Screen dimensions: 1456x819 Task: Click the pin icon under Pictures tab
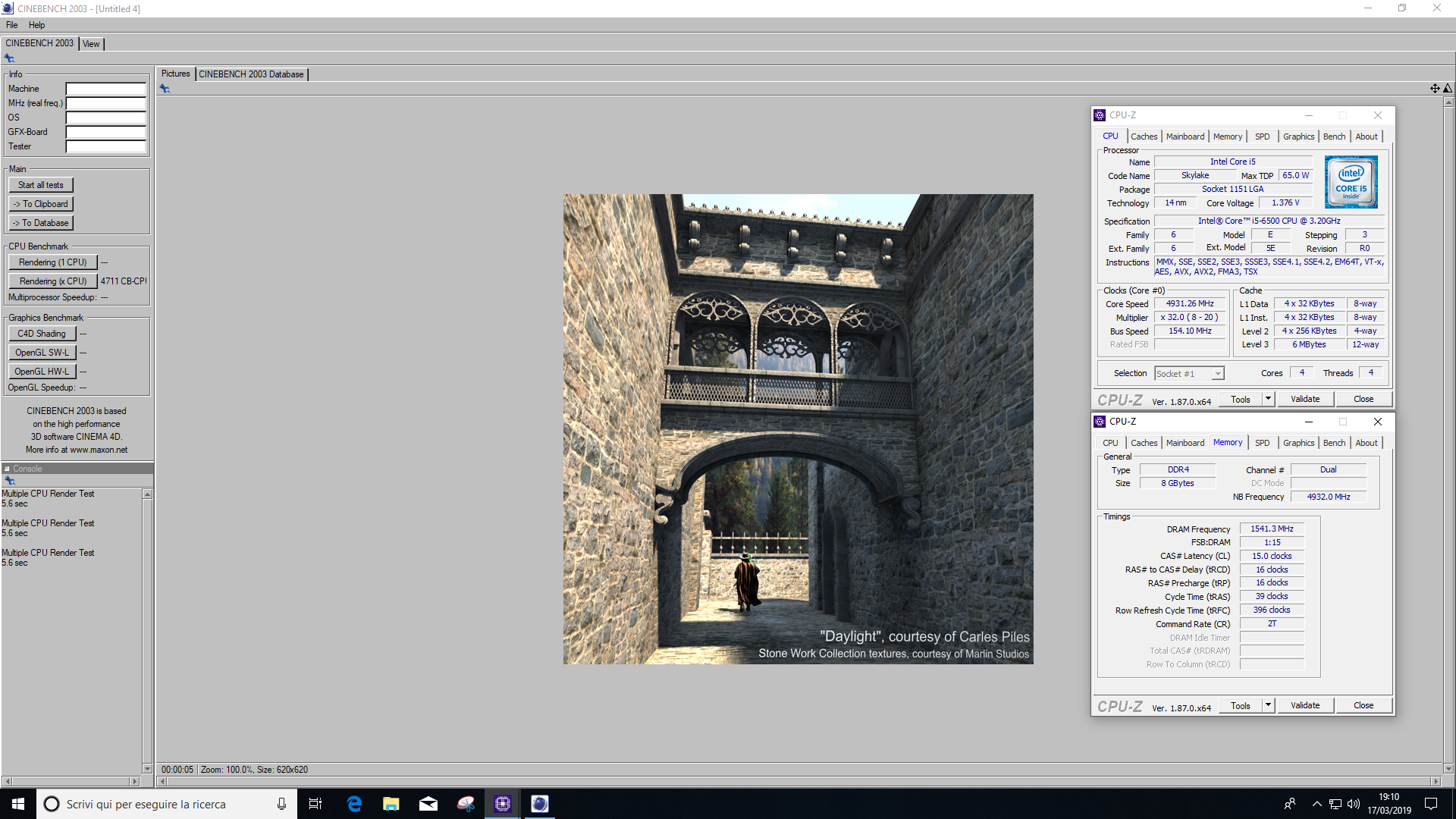tap(165, 89)
